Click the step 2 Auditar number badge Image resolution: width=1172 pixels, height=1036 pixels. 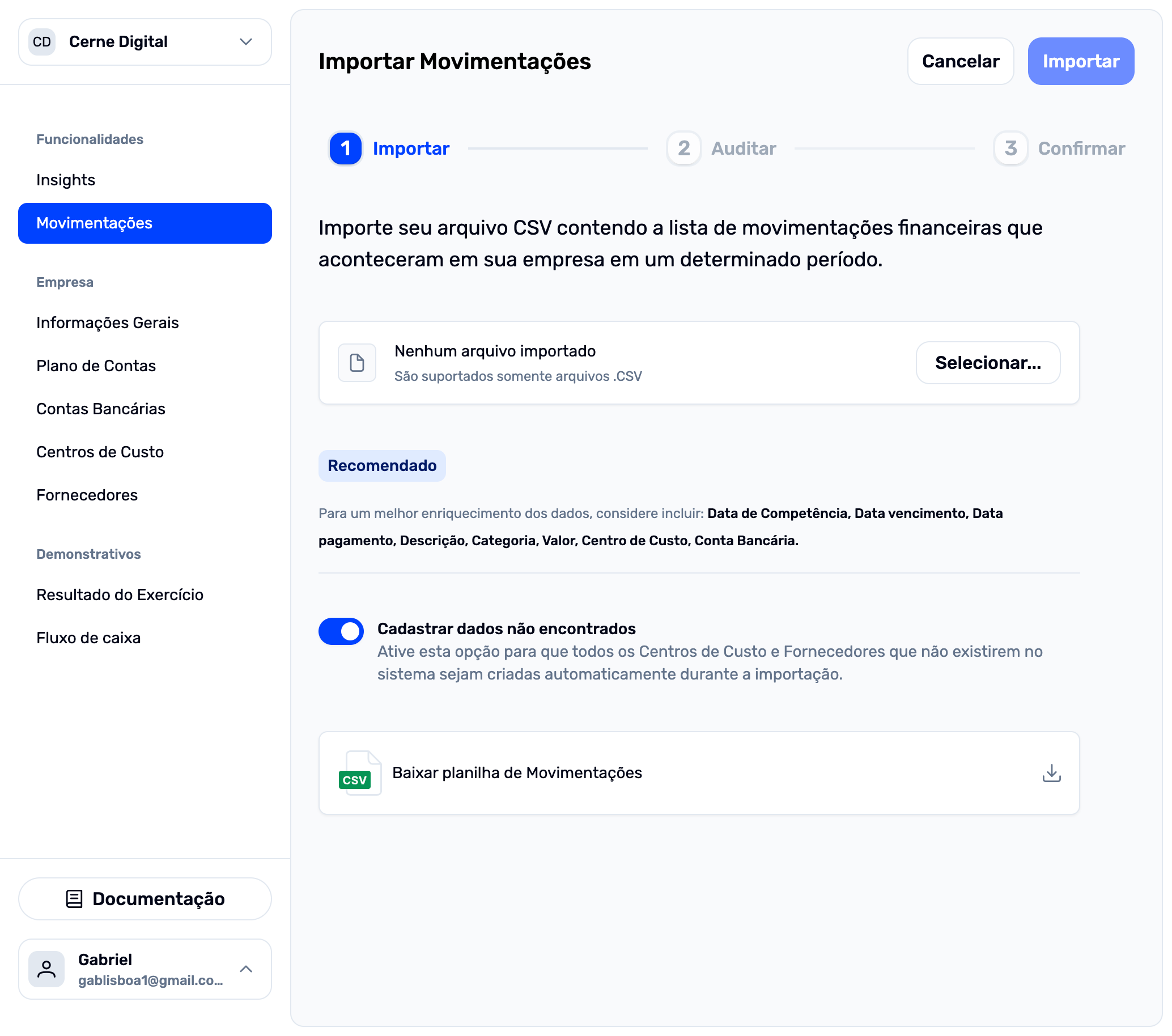[x=683, y=148]
